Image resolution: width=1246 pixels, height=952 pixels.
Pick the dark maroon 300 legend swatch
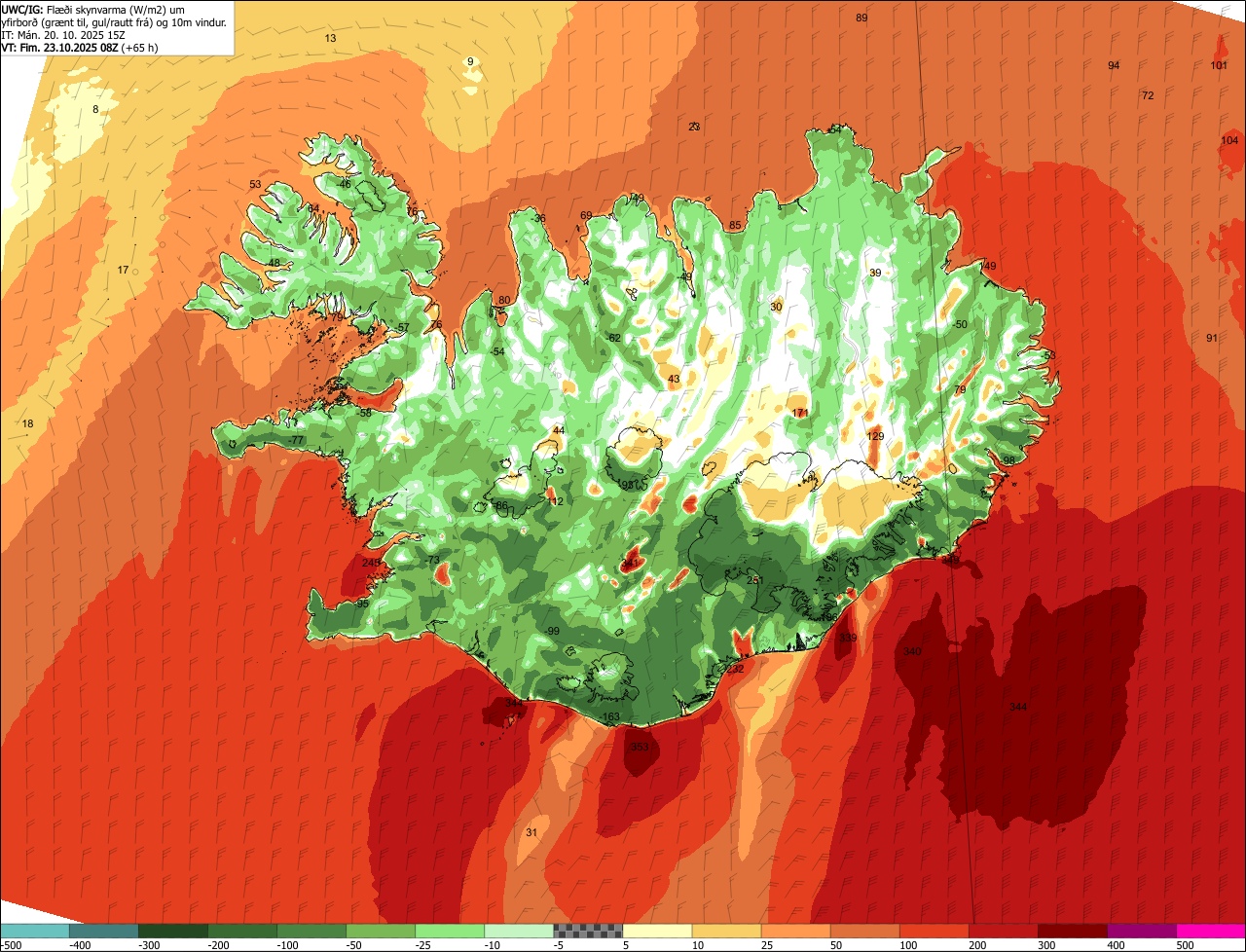point(1072,931)
